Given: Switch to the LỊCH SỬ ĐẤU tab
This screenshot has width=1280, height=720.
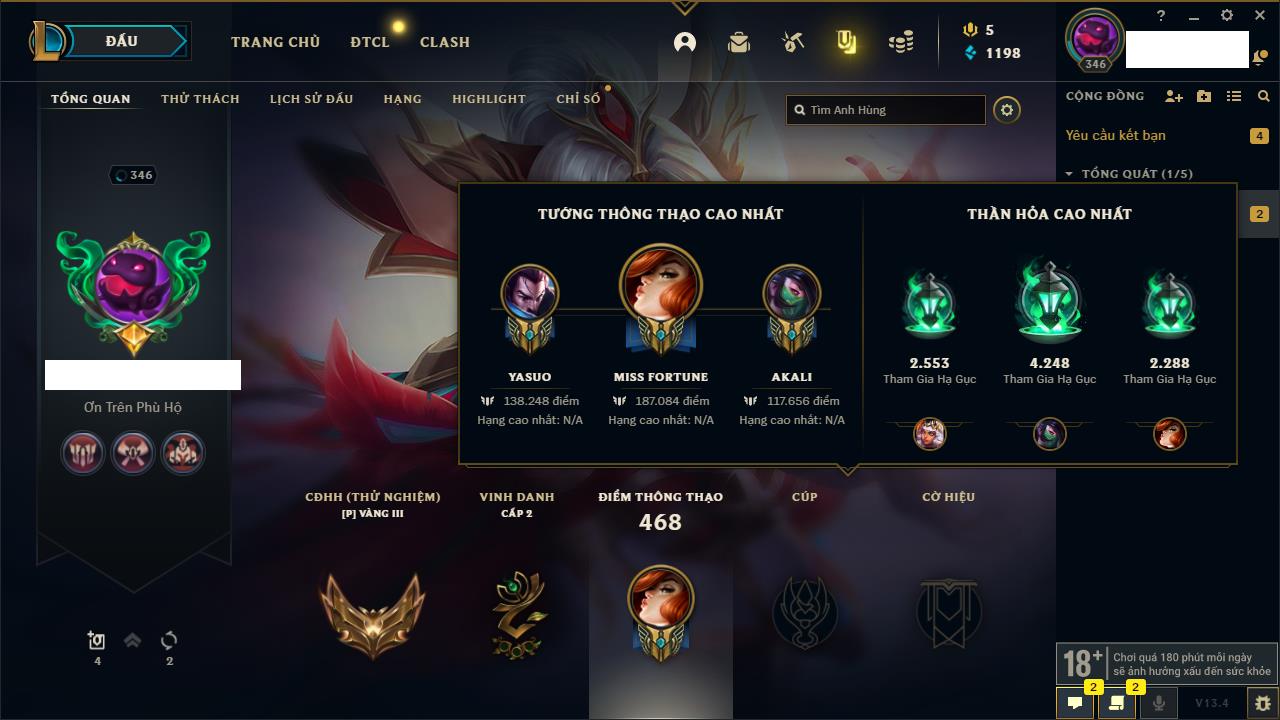Looking at the screenshot, I should pyautogui.click(x=311, y=99).
